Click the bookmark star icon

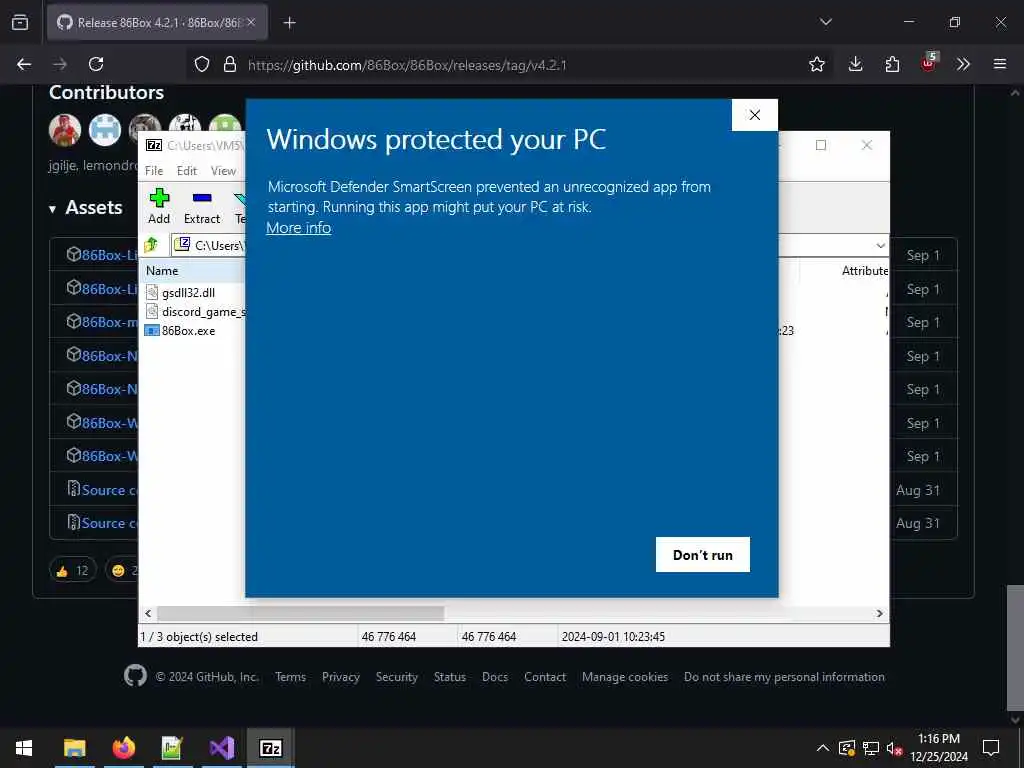[x=817, y=64]
